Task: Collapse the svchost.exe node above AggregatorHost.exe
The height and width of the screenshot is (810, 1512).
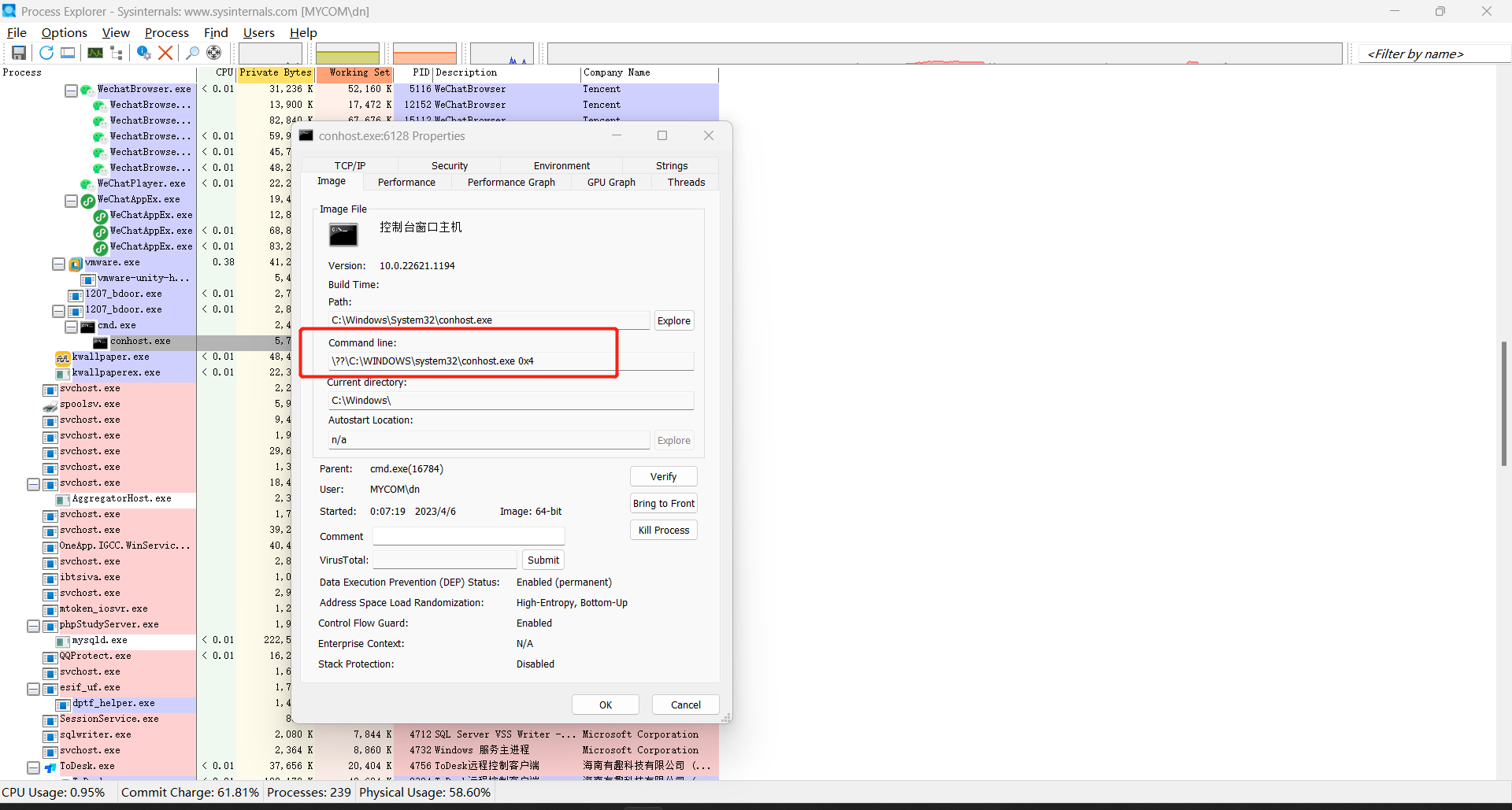Action: (33, 484)
